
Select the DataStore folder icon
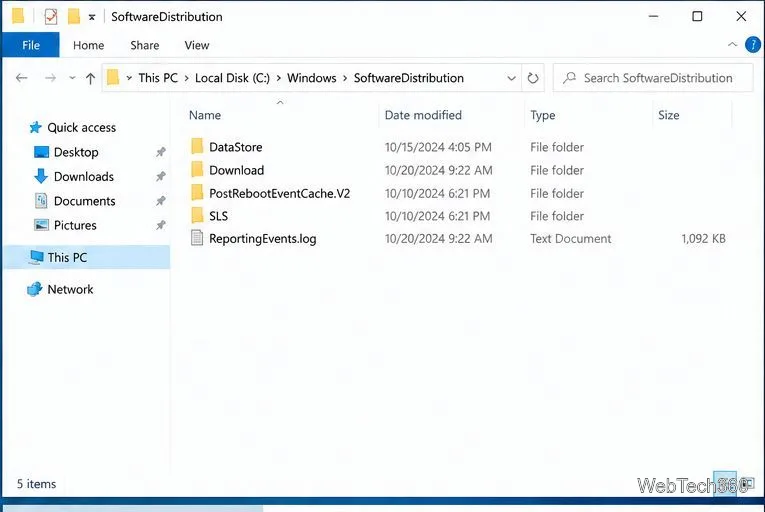(x=197, y=146)
